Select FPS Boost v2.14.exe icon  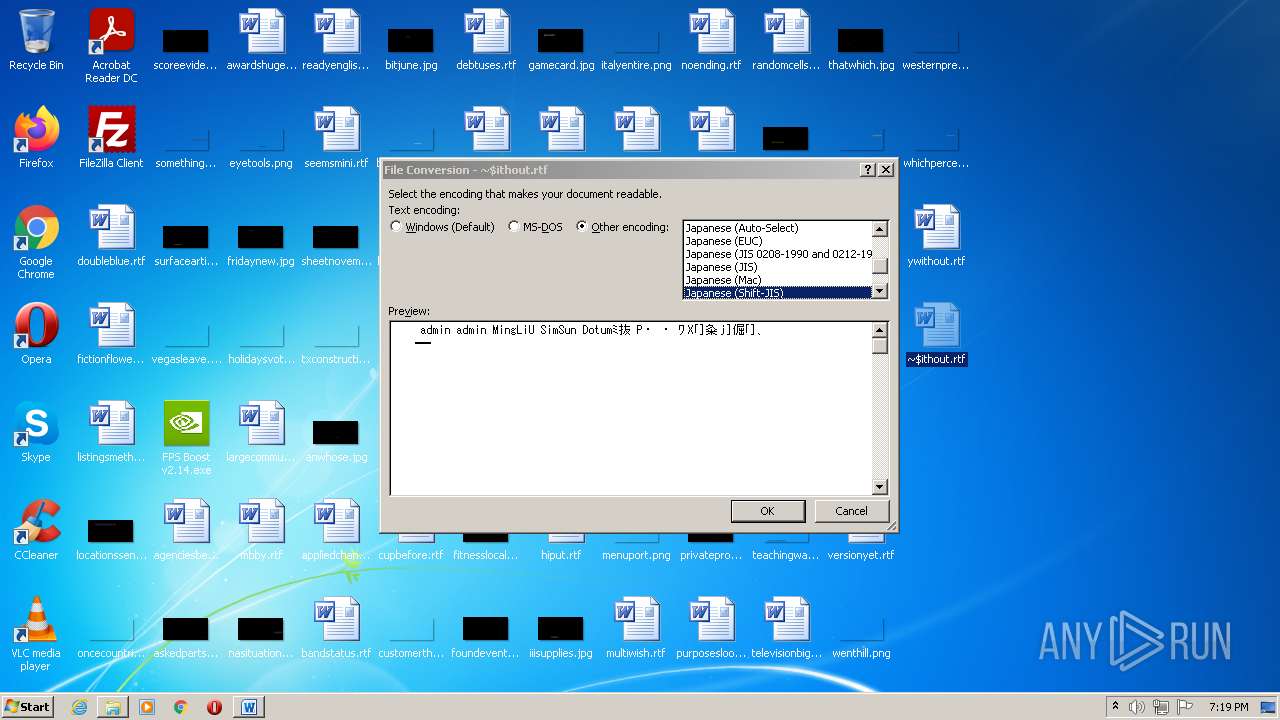point(186,438)
